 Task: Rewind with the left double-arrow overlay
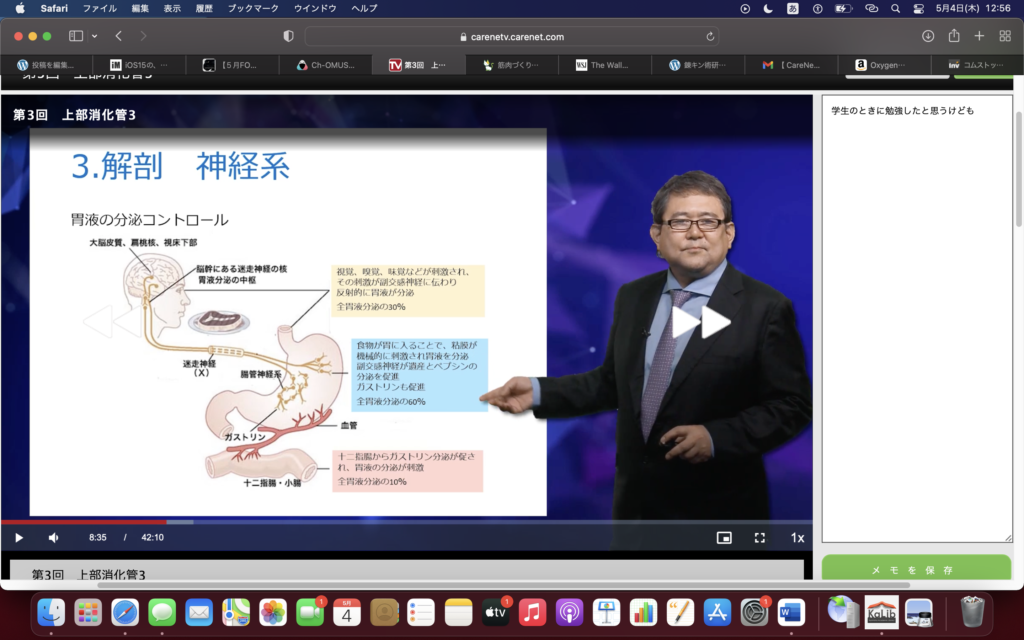[112, 322]
